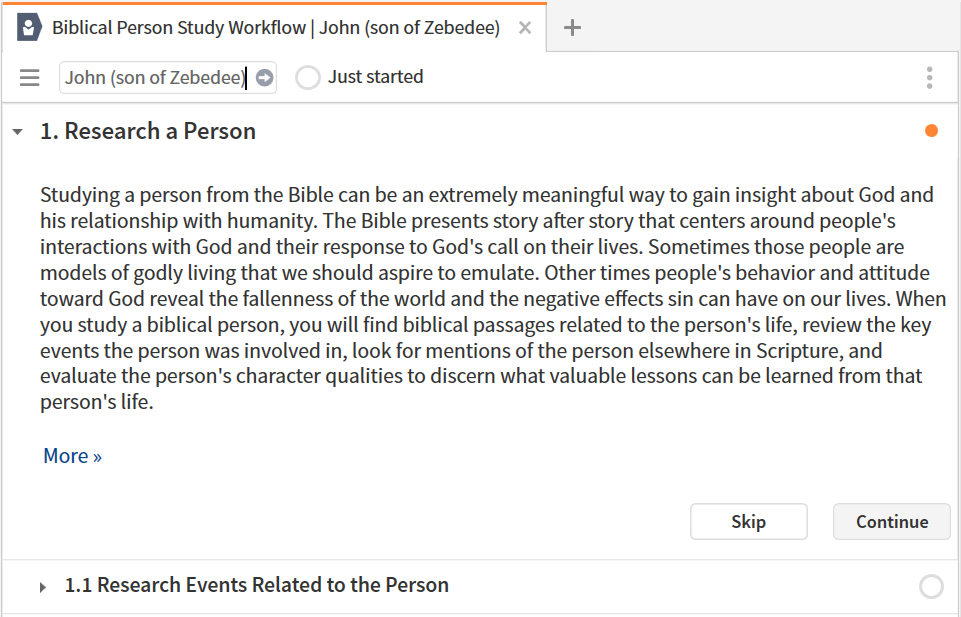This screenshot has height=617, width=961.
Task: Click the Skip button
Action: click(748, 521)
